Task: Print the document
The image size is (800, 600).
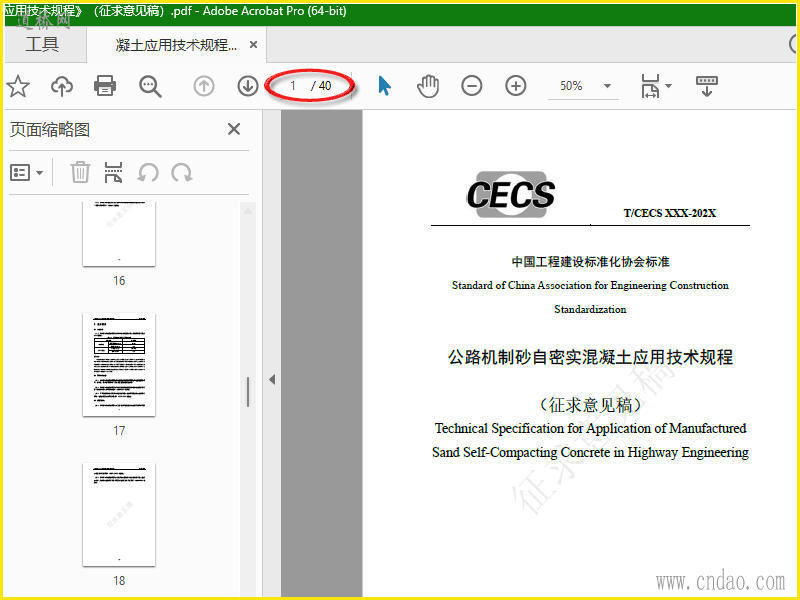Action: (105, 86)
